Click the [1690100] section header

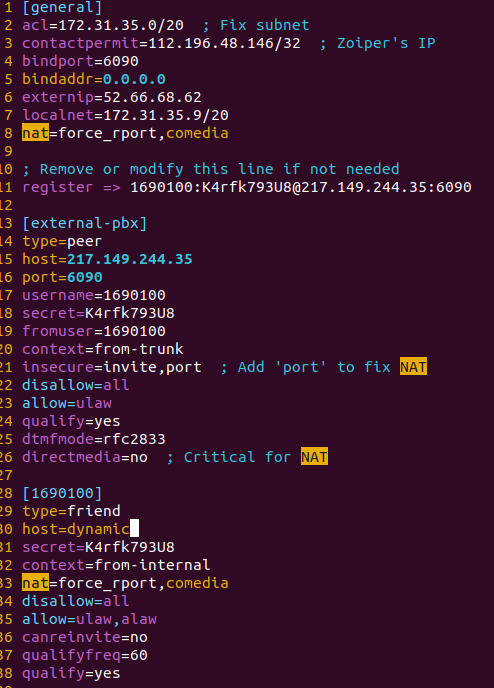62,493
